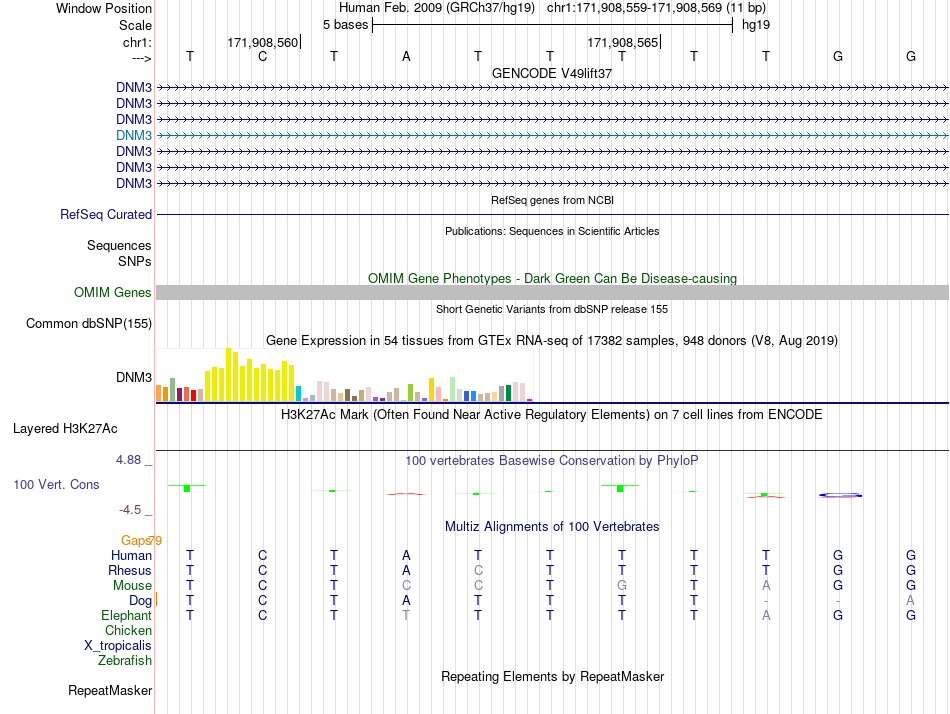
Task: Click the blue PhyloP conservation bar
Action: click(x=840, y=495)
